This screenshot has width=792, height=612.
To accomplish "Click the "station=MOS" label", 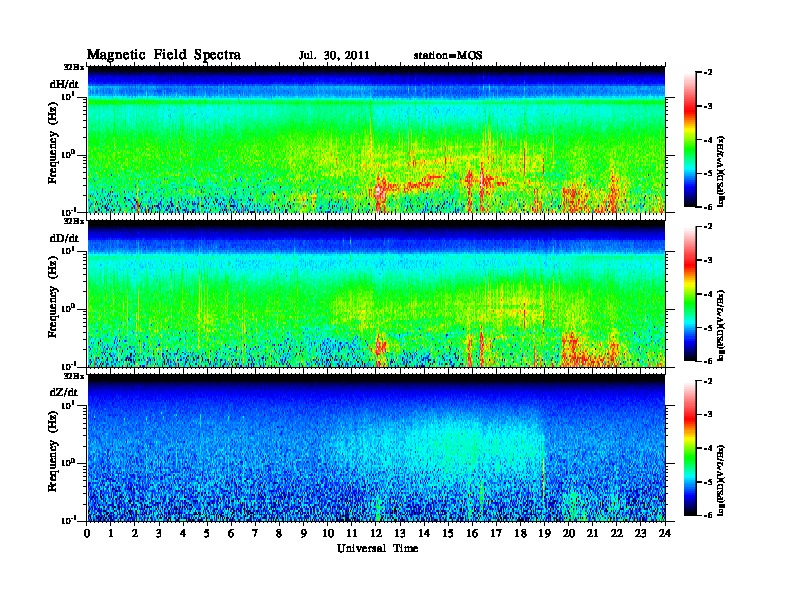I will [x=448, y=56].
